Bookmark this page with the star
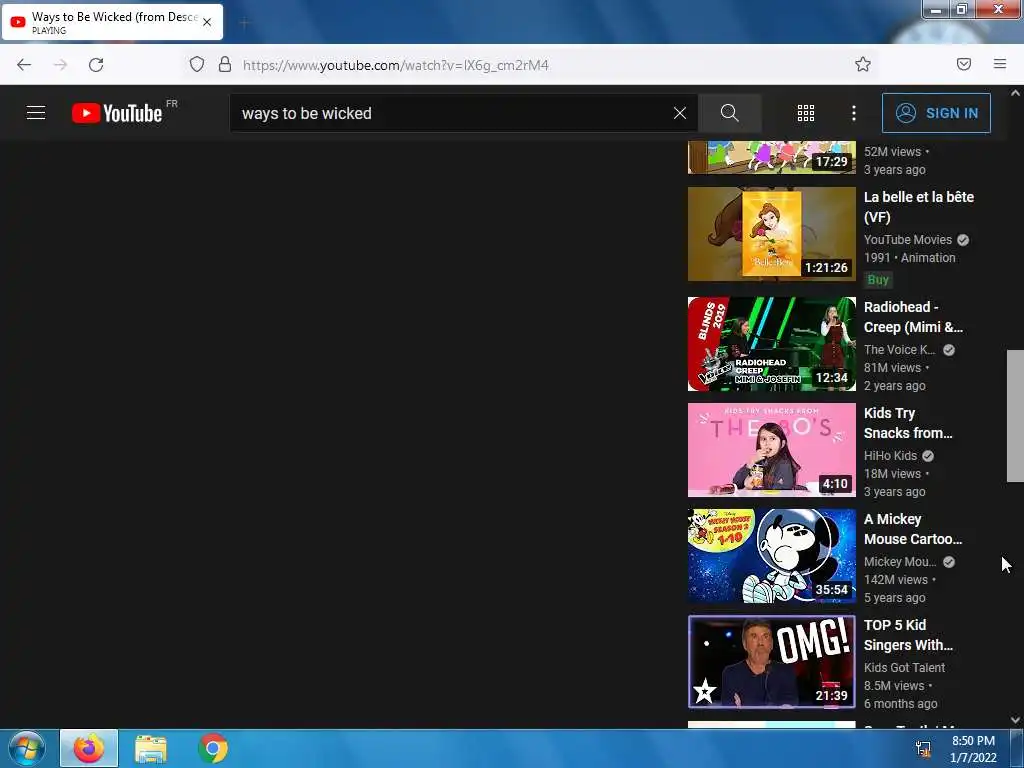 pyautogui.click(x=863, y=64)
